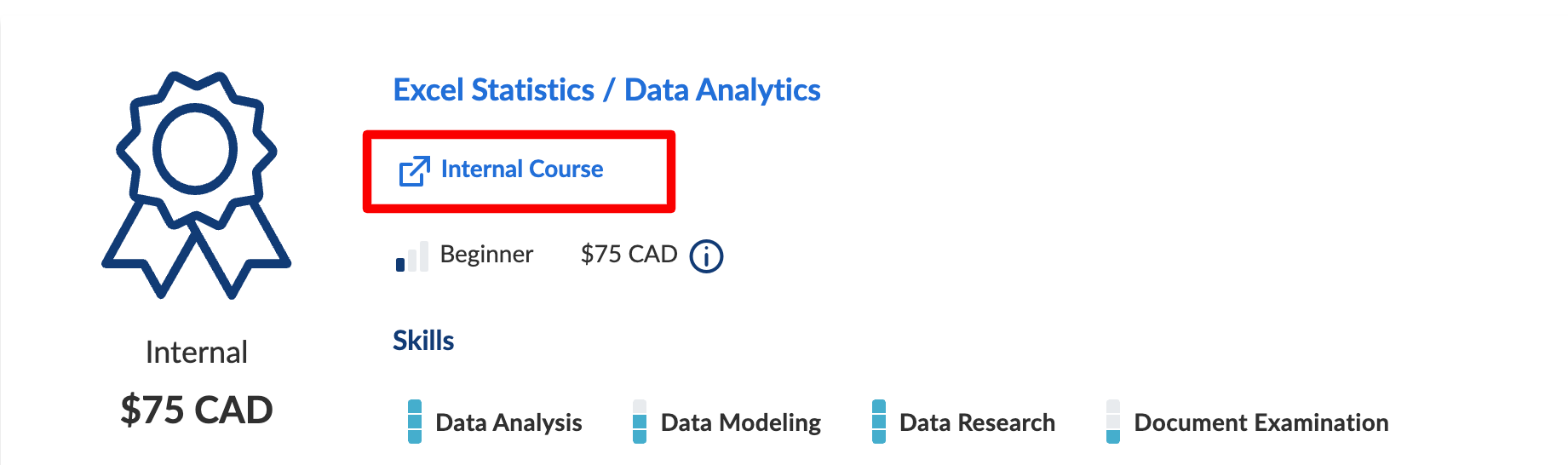Open the Excel Statistics / Data Analytics title link
The height and width of the screenshot is (465, 1568).
click(606, 89)
